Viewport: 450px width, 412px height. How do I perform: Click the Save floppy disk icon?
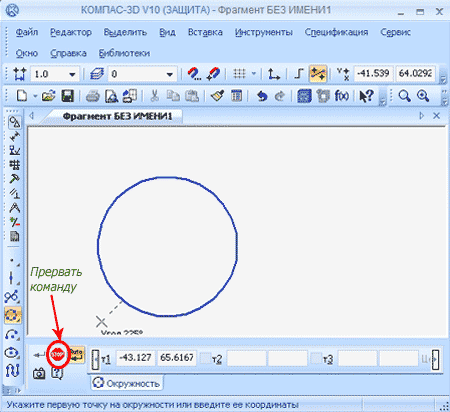68,96
